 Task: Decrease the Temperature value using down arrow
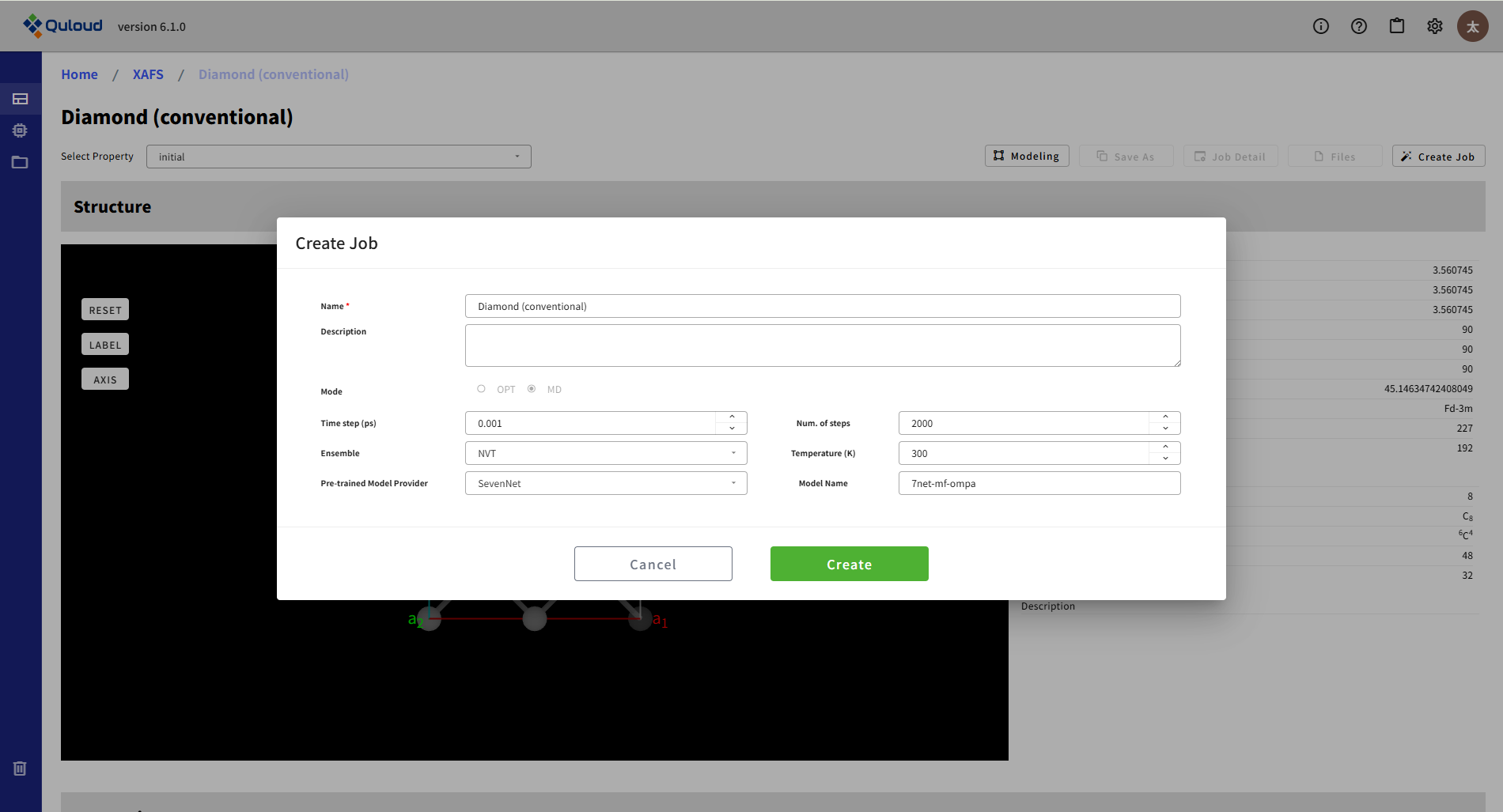1165,459
